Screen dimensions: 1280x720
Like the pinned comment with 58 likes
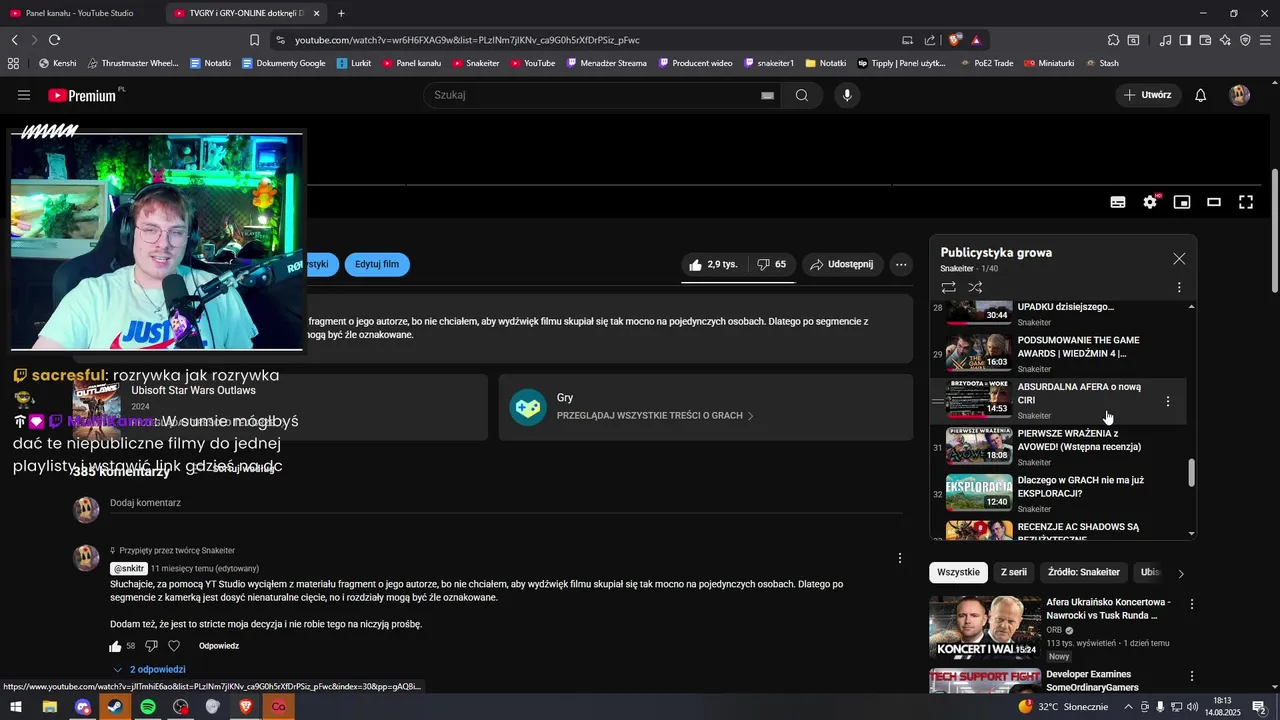[x=116, y=646]
